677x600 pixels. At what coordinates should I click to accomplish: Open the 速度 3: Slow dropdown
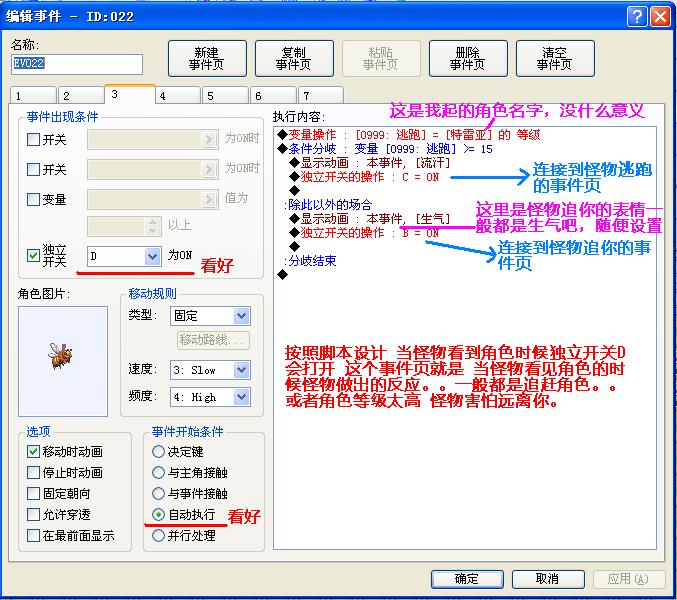point(242,370)
